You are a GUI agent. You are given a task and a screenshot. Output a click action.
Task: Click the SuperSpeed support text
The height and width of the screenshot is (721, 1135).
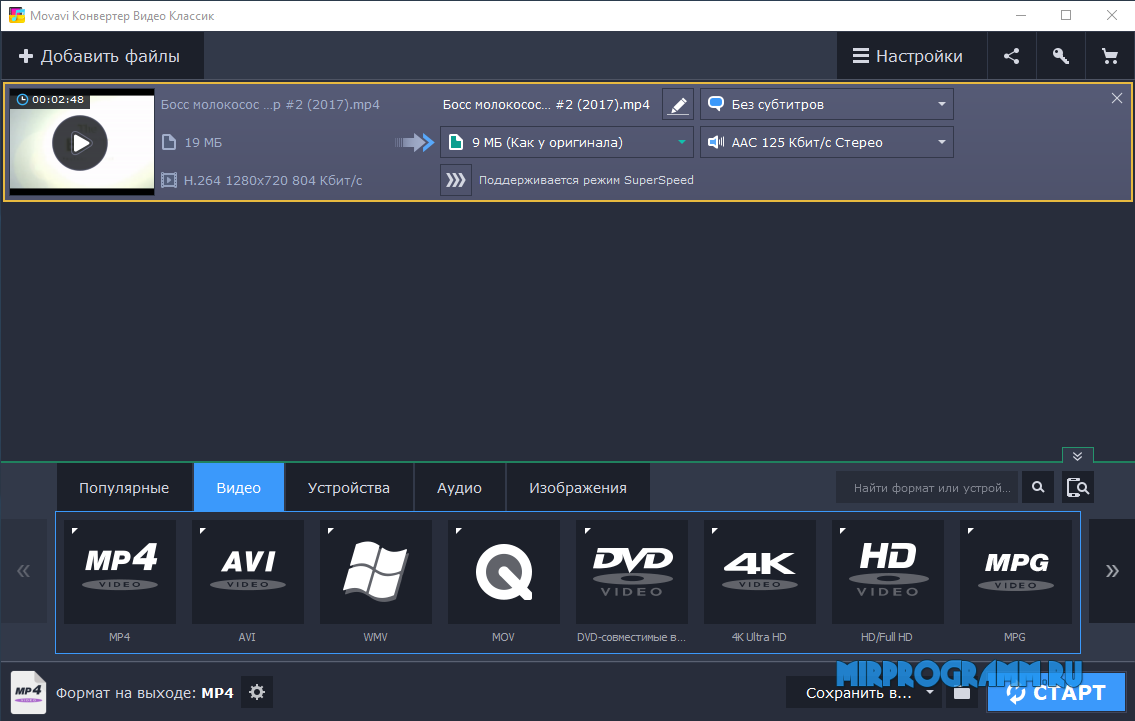(586, 180)
